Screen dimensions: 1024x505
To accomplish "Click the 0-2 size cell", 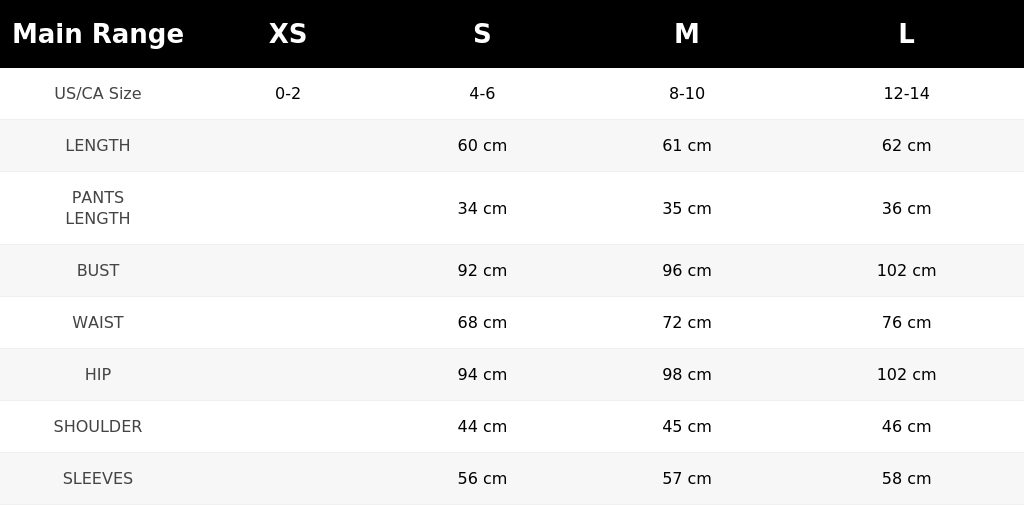I will [288, 93].
